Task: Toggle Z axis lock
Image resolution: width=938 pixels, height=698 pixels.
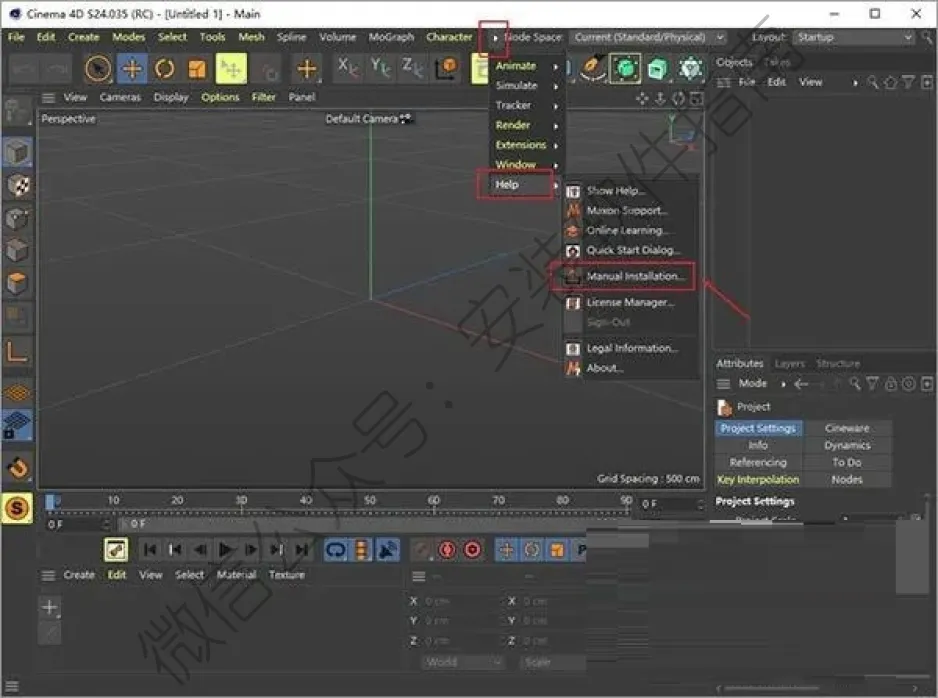Action: 413,67
